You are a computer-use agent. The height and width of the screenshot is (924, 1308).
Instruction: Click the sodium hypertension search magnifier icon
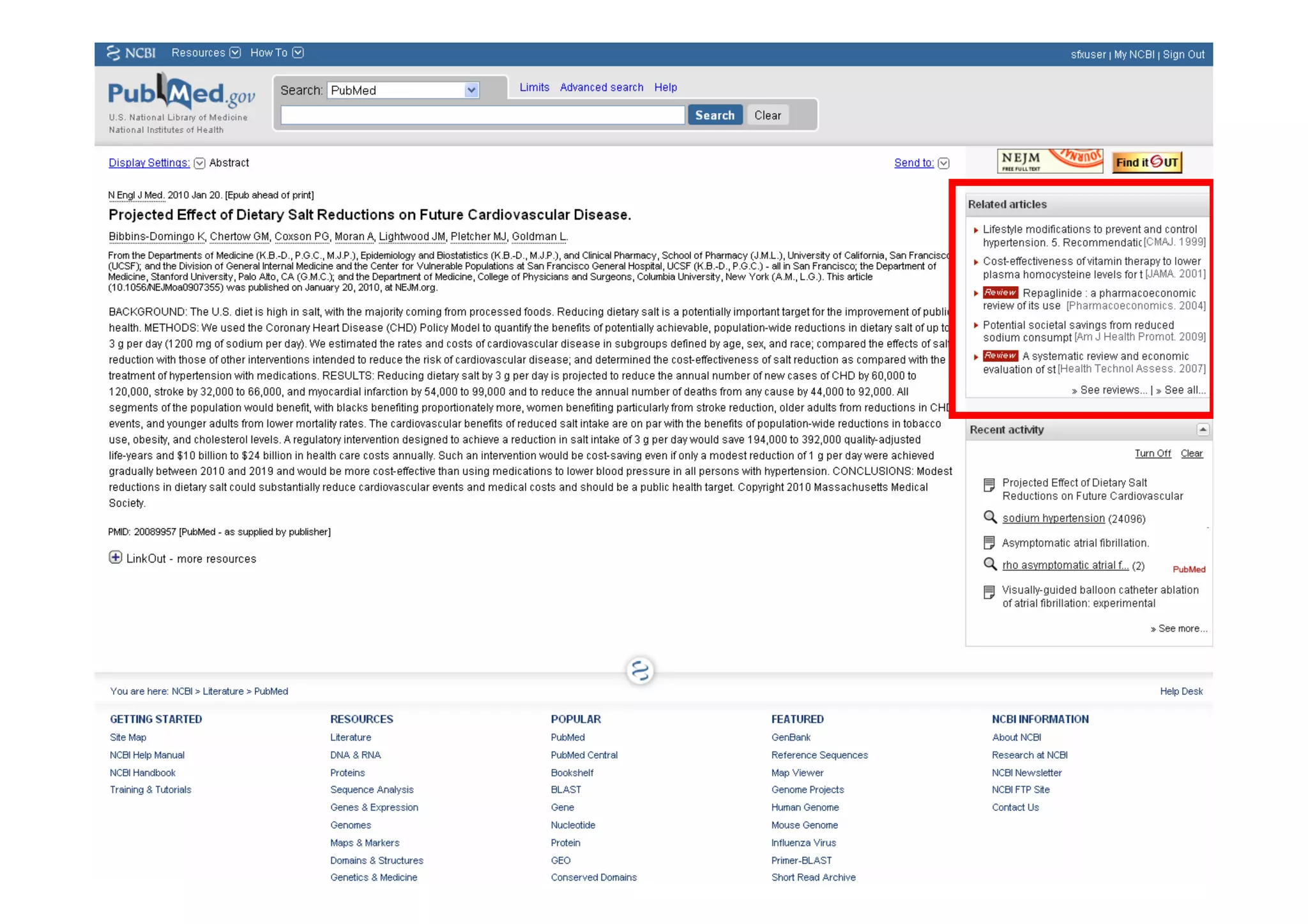989,517
